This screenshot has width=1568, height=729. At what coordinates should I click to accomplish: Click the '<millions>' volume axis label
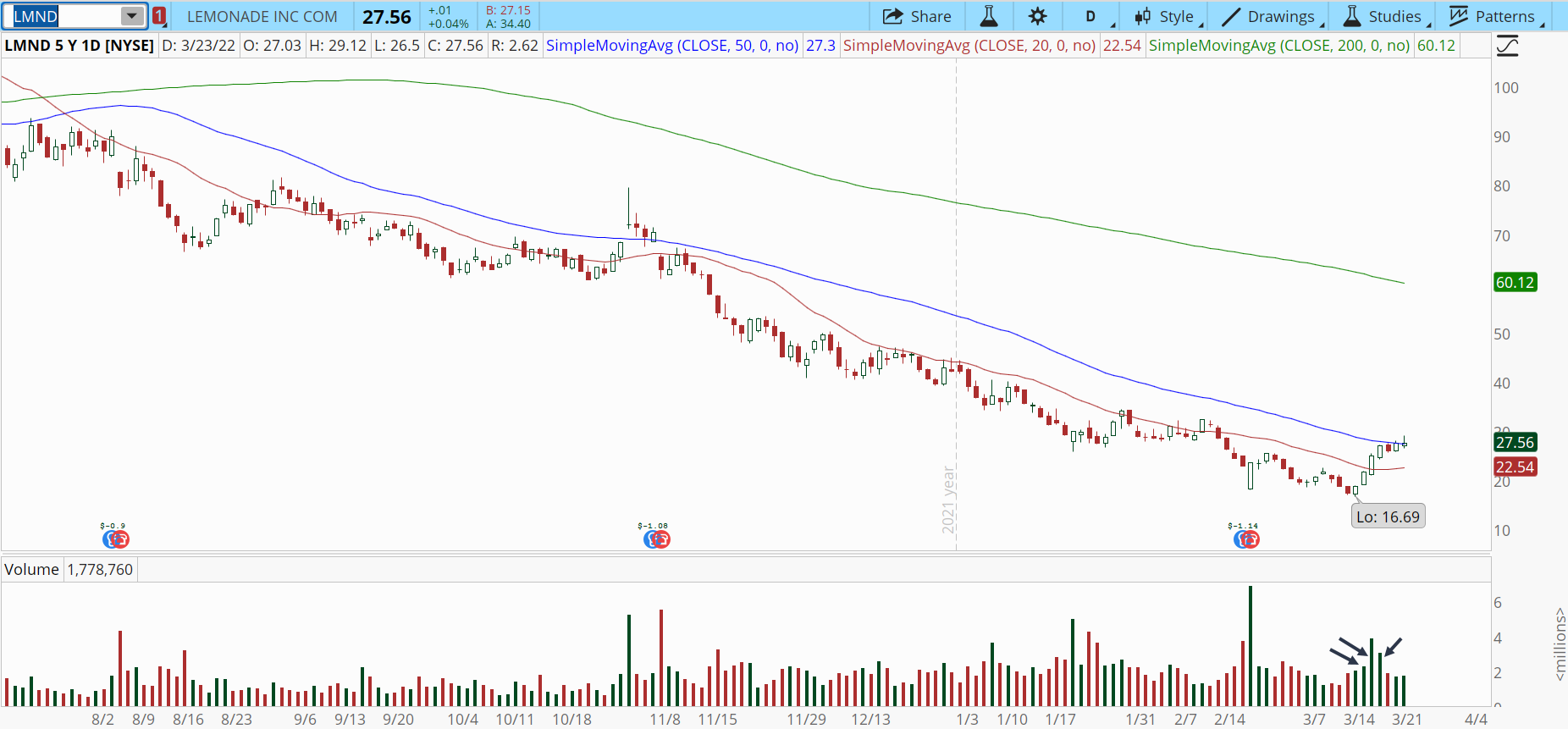pos(1560,643)
